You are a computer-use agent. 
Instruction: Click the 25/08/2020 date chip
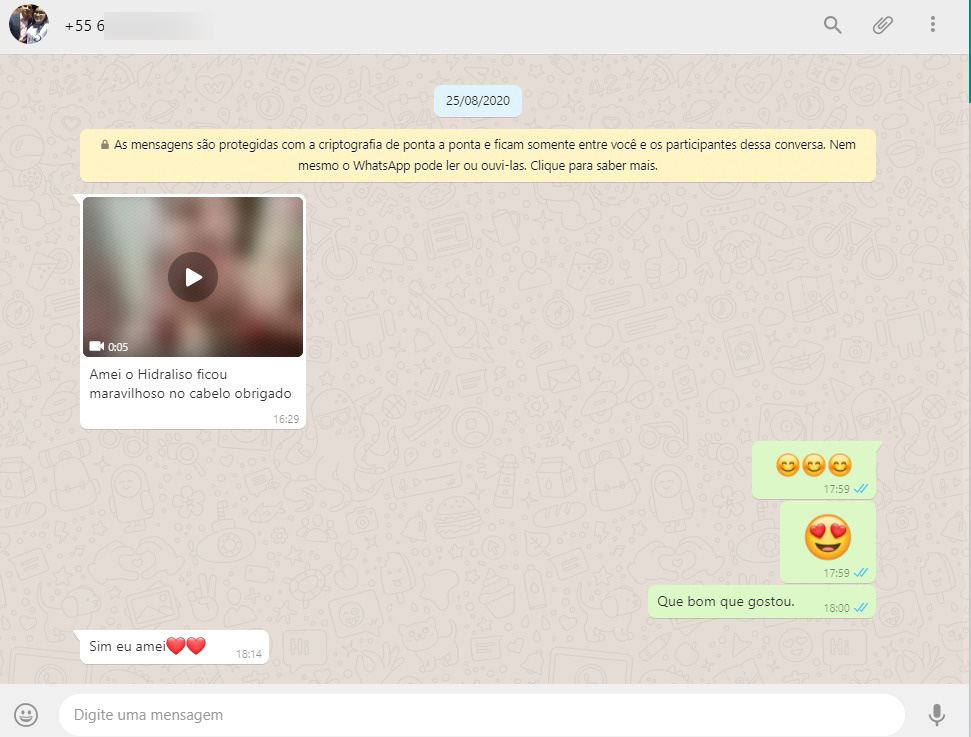click(478, 101)
